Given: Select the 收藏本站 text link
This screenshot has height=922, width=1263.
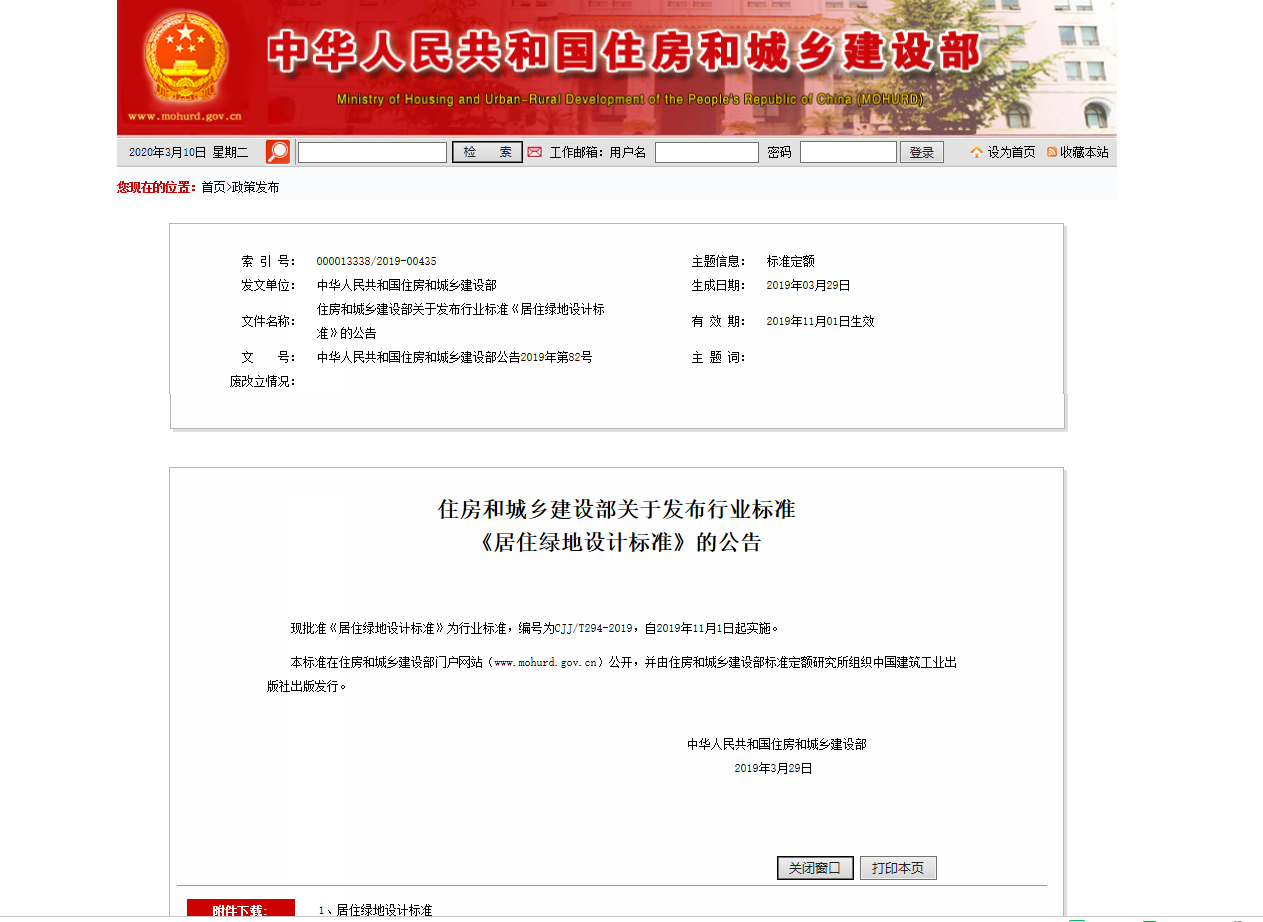Looking at the screenshot, I should click(1084, 152).
